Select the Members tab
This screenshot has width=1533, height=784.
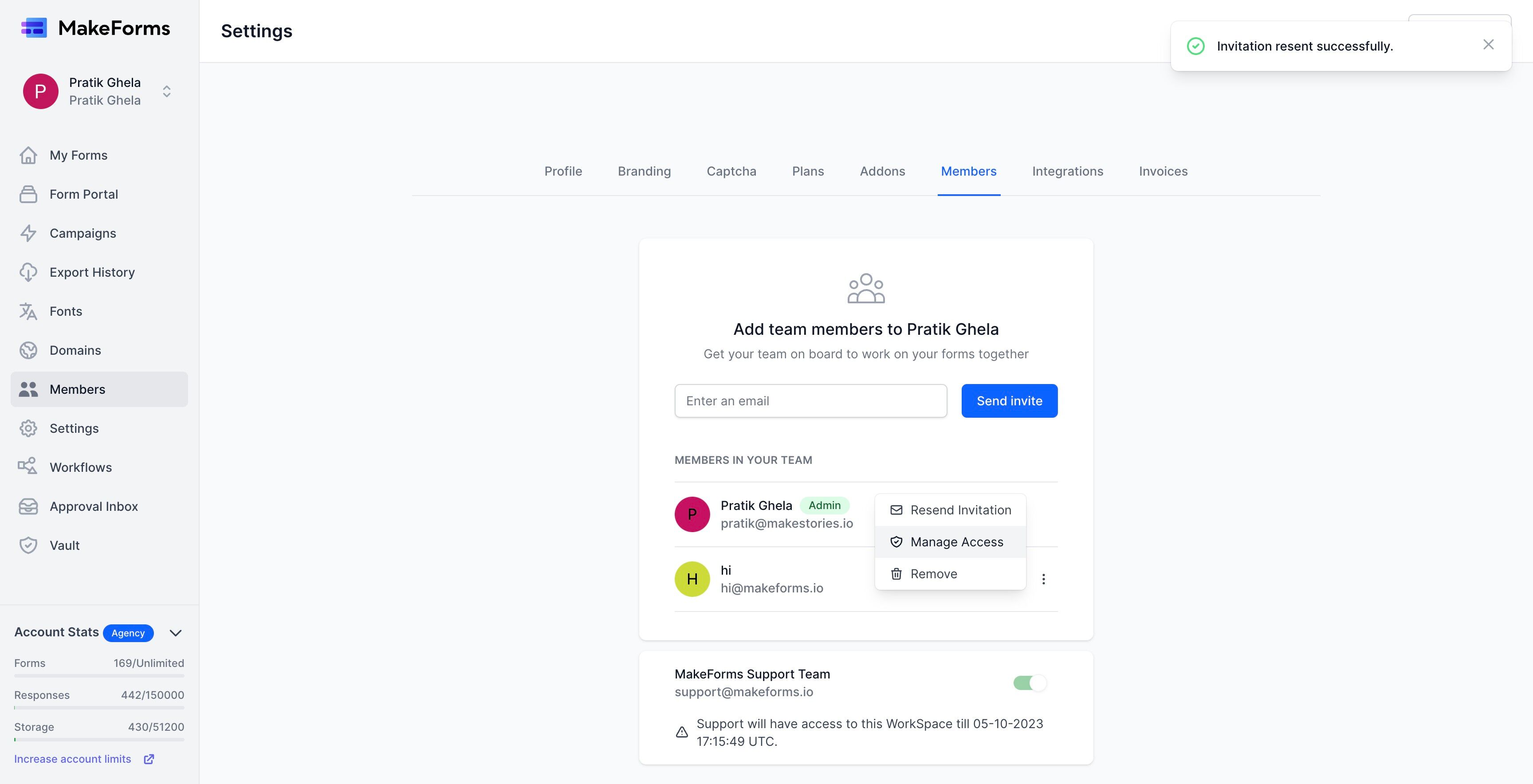pyautogui.click(x=968, y=171)
